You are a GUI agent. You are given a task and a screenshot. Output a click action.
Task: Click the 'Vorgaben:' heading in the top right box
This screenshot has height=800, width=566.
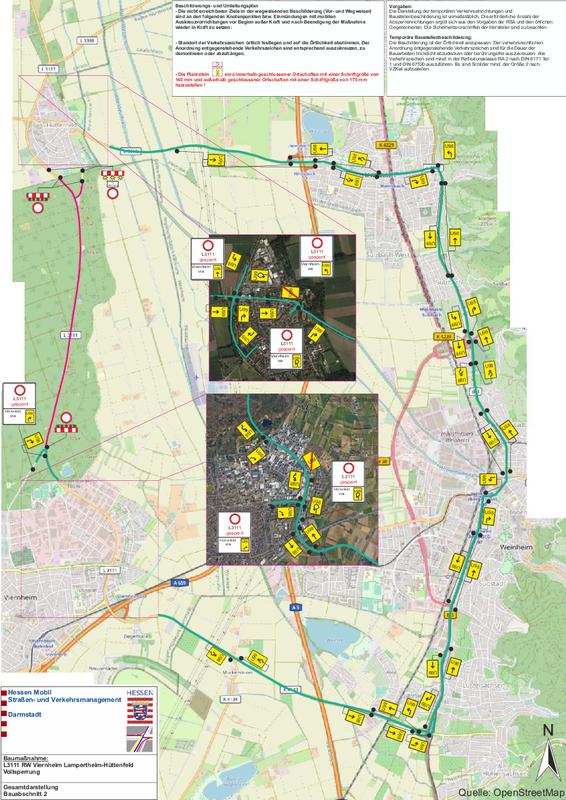pos(399,7)
